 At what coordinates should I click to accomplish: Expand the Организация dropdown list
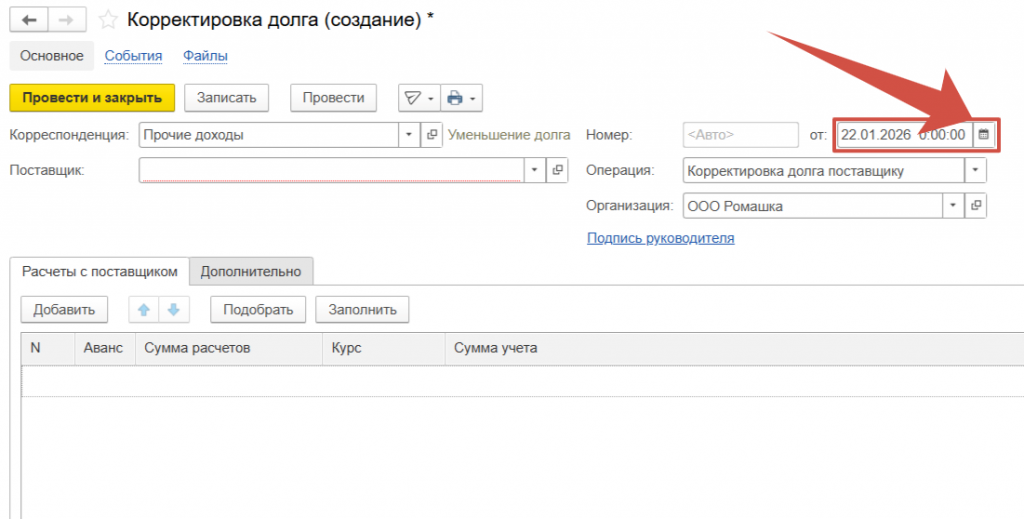pos(953,206)
